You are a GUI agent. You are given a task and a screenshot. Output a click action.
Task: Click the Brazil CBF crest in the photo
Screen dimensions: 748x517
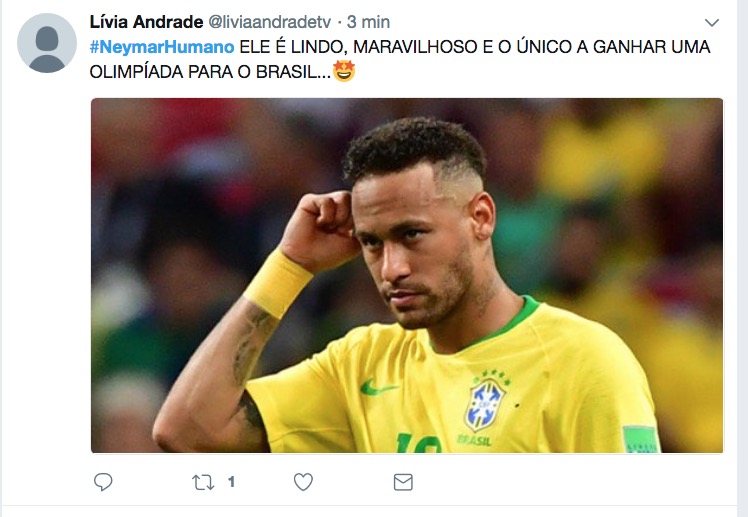click(485, 404)
